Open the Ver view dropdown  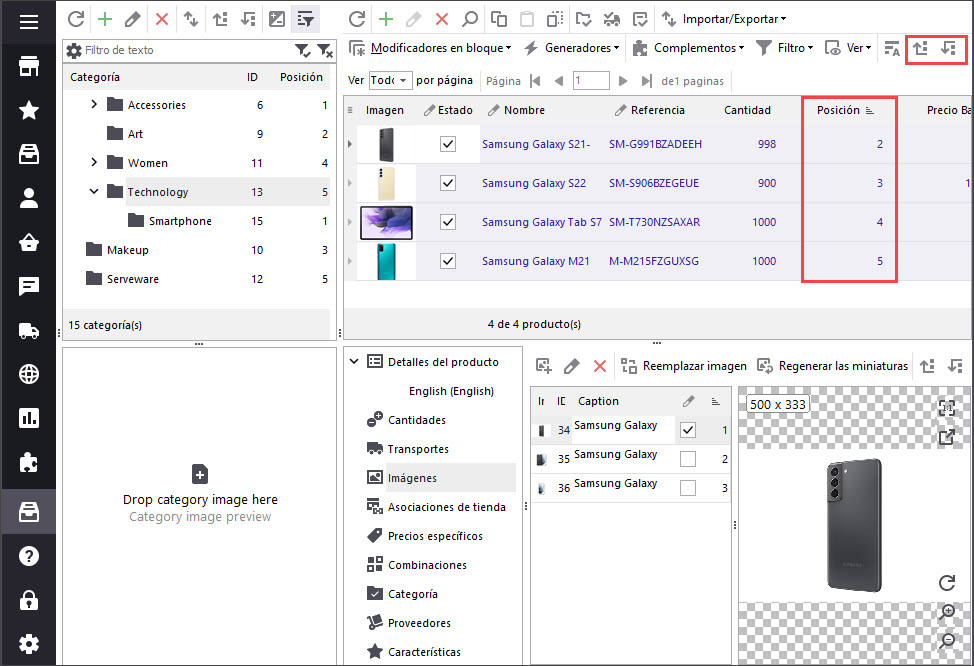(848, 48)
